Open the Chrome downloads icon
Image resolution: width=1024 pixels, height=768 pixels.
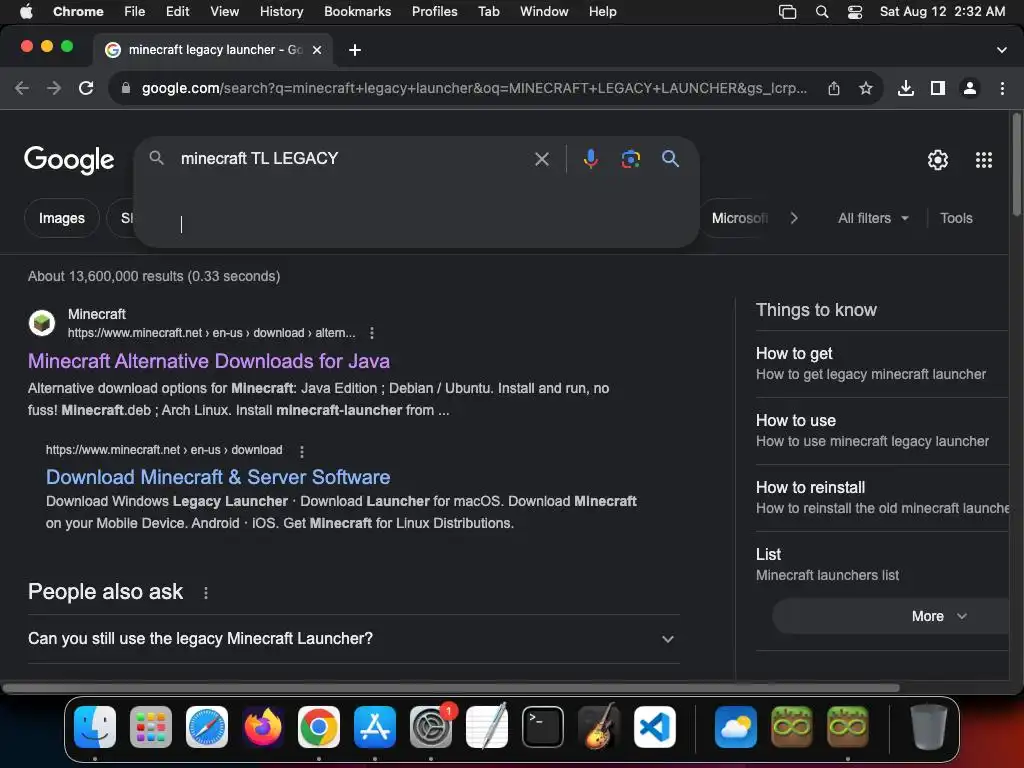pos(906,88)
